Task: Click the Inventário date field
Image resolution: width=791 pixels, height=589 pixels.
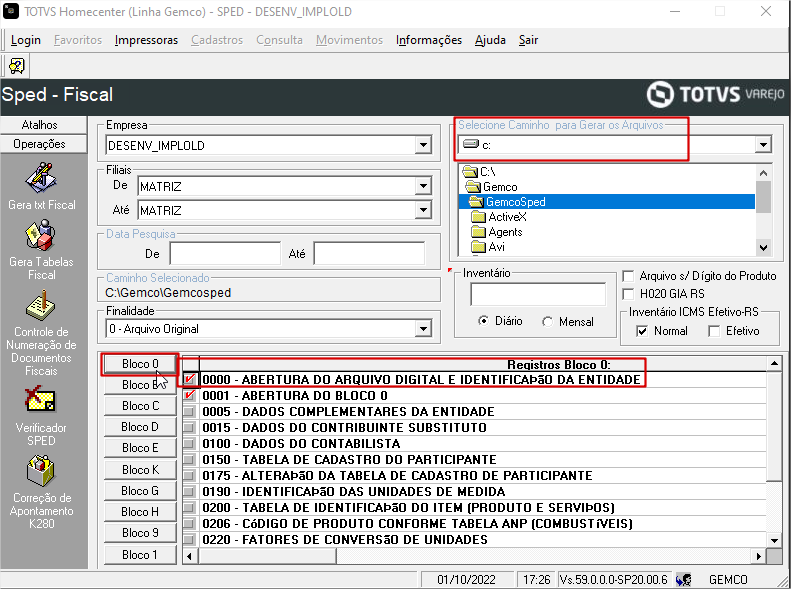Action: pos(538,294)
